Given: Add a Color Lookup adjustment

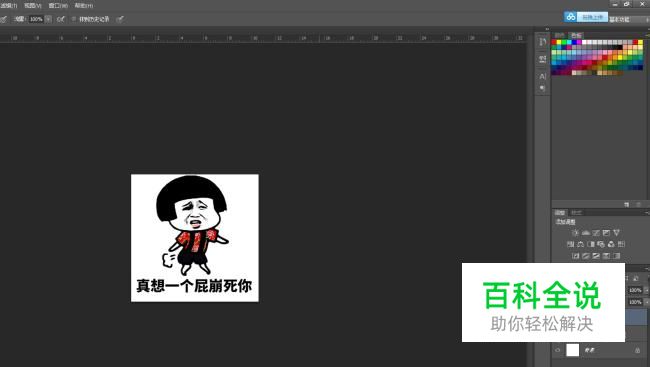Looking at the screenshot, I should pos(621,244).
